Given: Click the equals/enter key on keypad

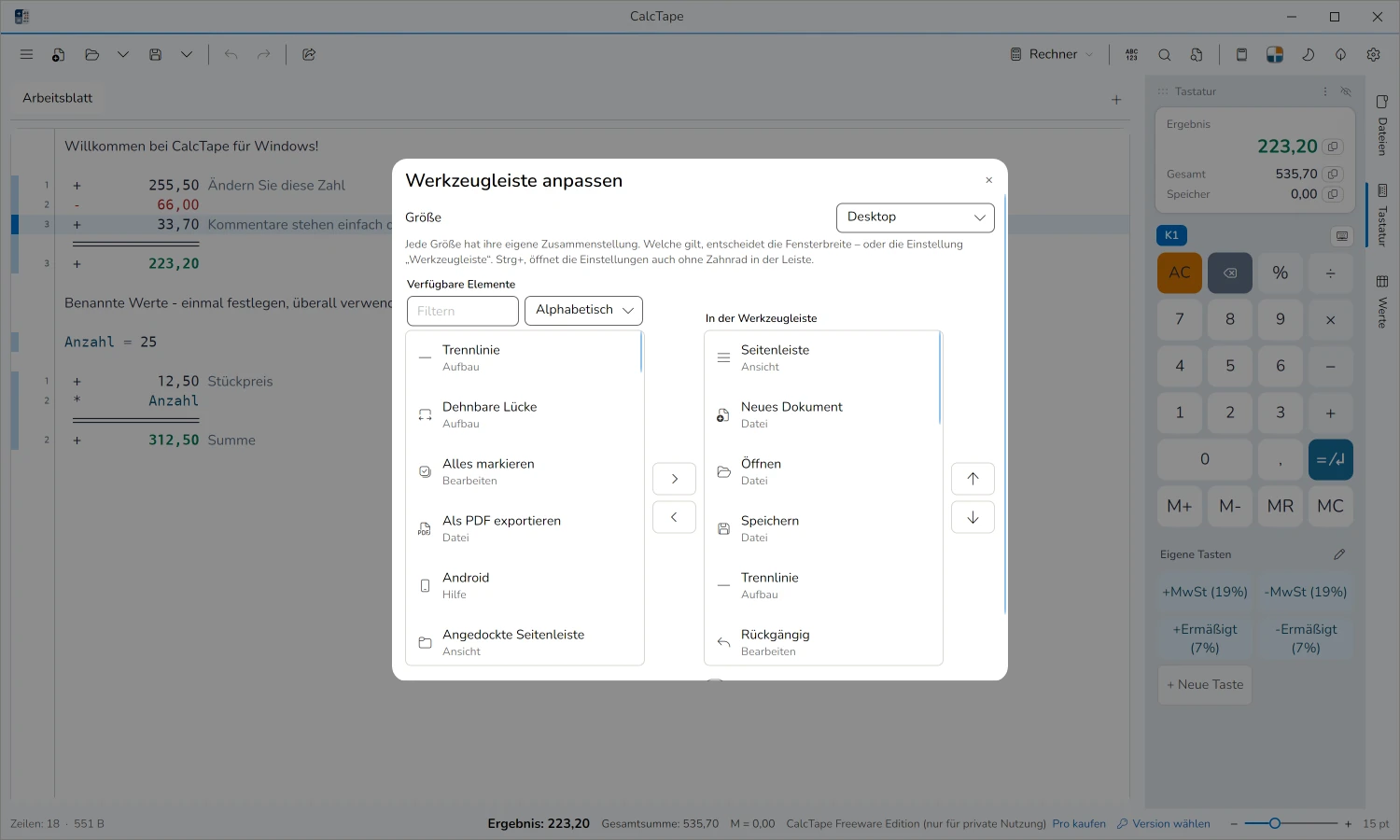Looking at the screenshot, I should pyautogui.click(x=1331, y=459).
